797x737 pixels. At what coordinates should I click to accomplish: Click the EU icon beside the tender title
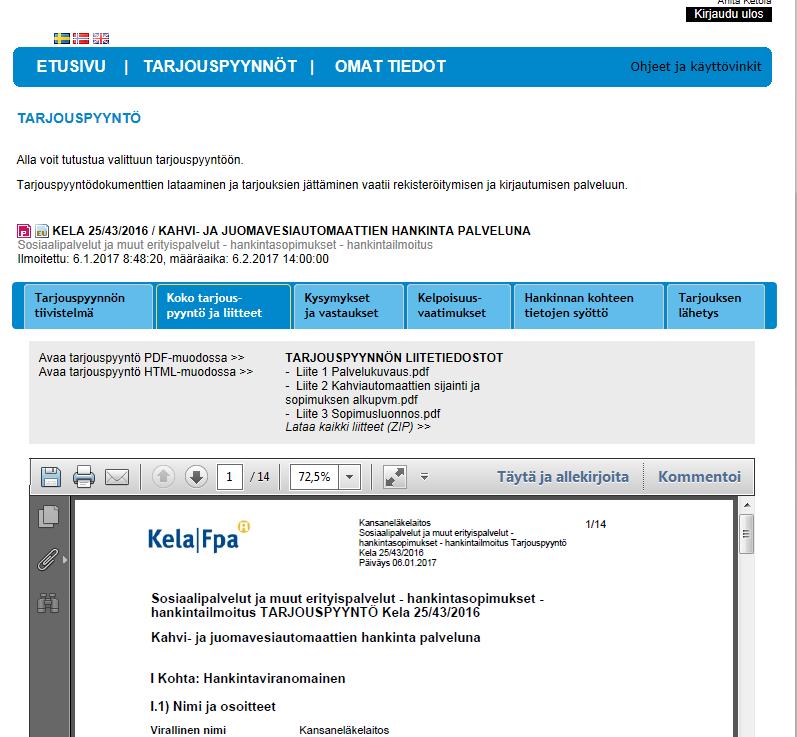tap(42, 231)
